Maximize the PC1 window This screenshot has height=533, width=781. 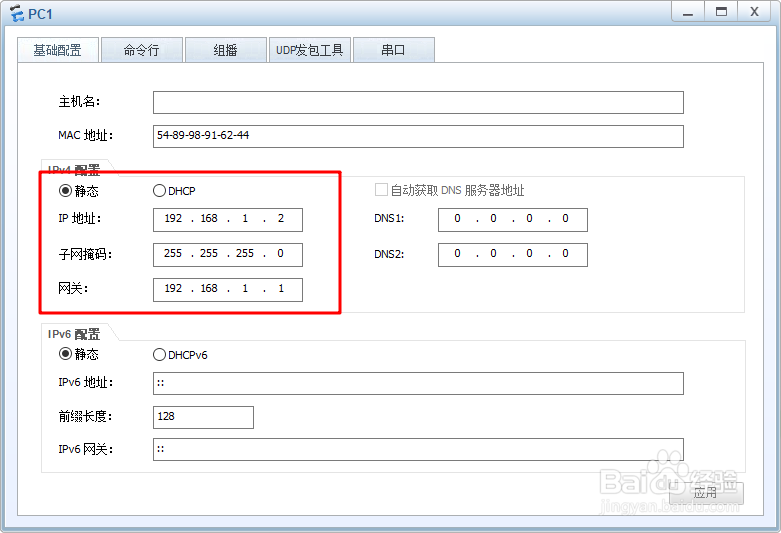point(721,12)
